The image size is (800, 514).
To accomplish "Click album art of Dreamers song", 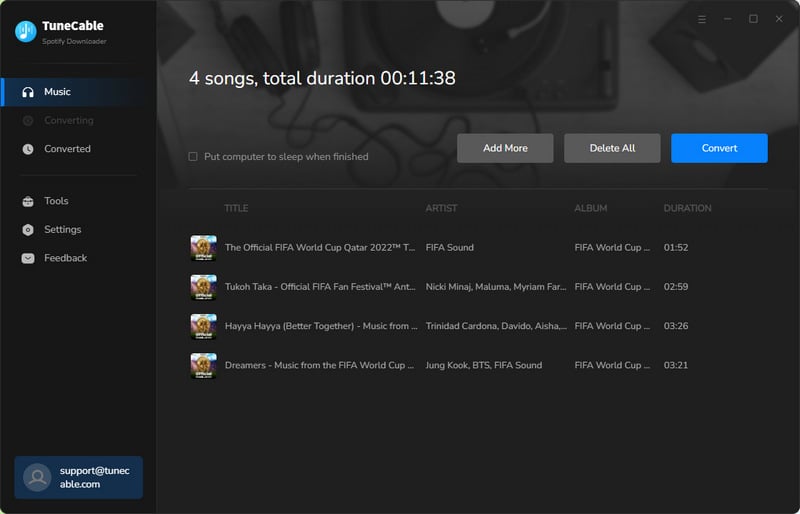I will point(204,365).
